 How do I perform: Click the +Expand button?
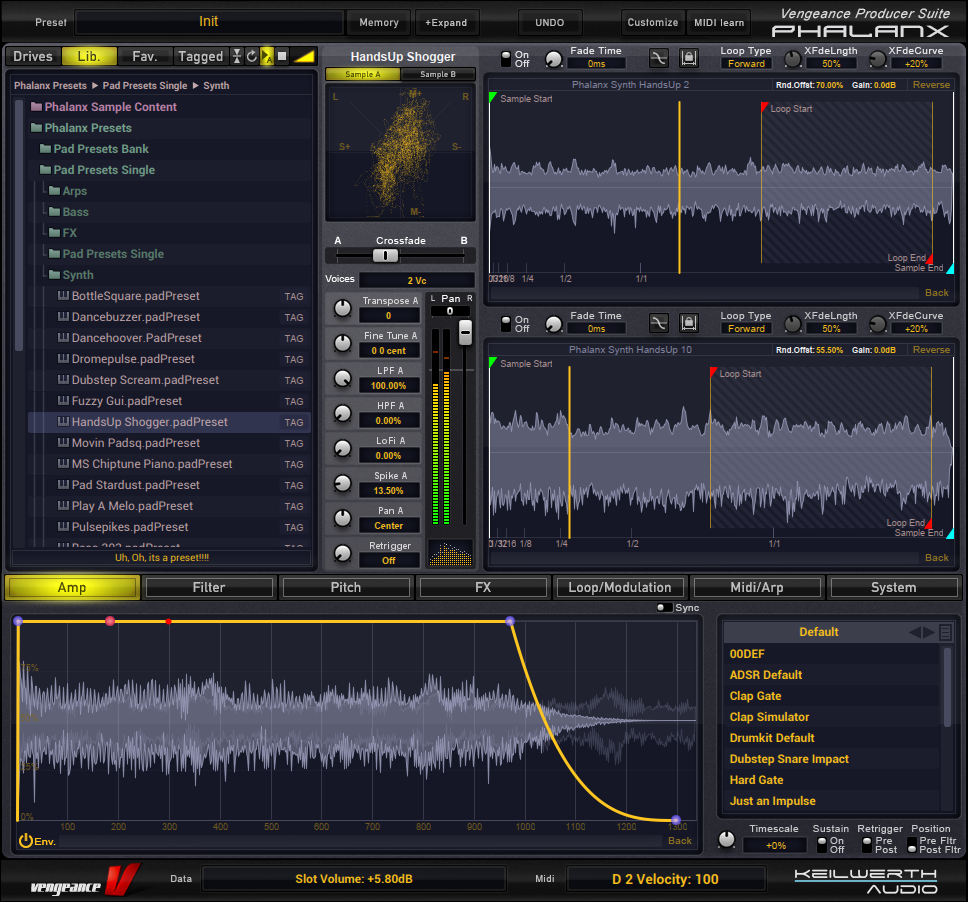[x=446, y=22]
